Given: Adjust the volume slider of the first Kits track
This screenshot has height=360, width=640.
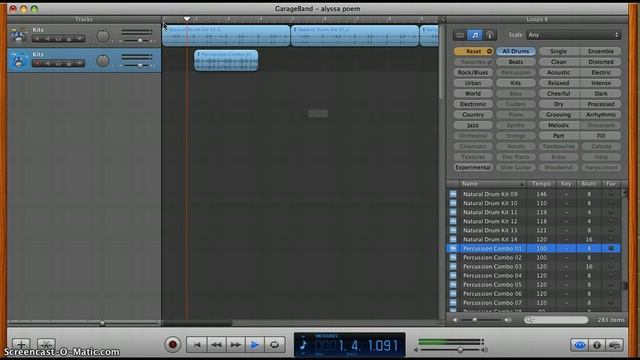Looking at the screenshot, I should (x=140, y=41).
